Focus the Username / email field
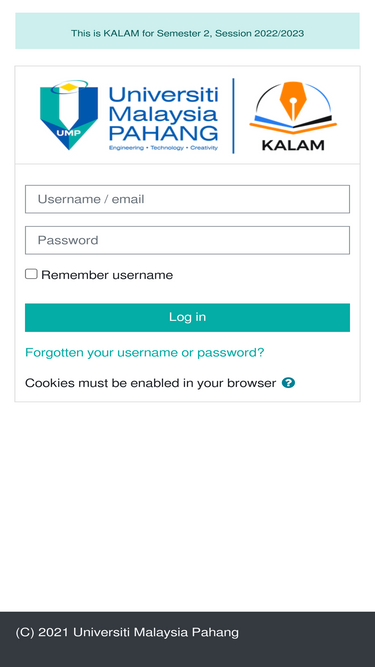 (x=188, y=199)
